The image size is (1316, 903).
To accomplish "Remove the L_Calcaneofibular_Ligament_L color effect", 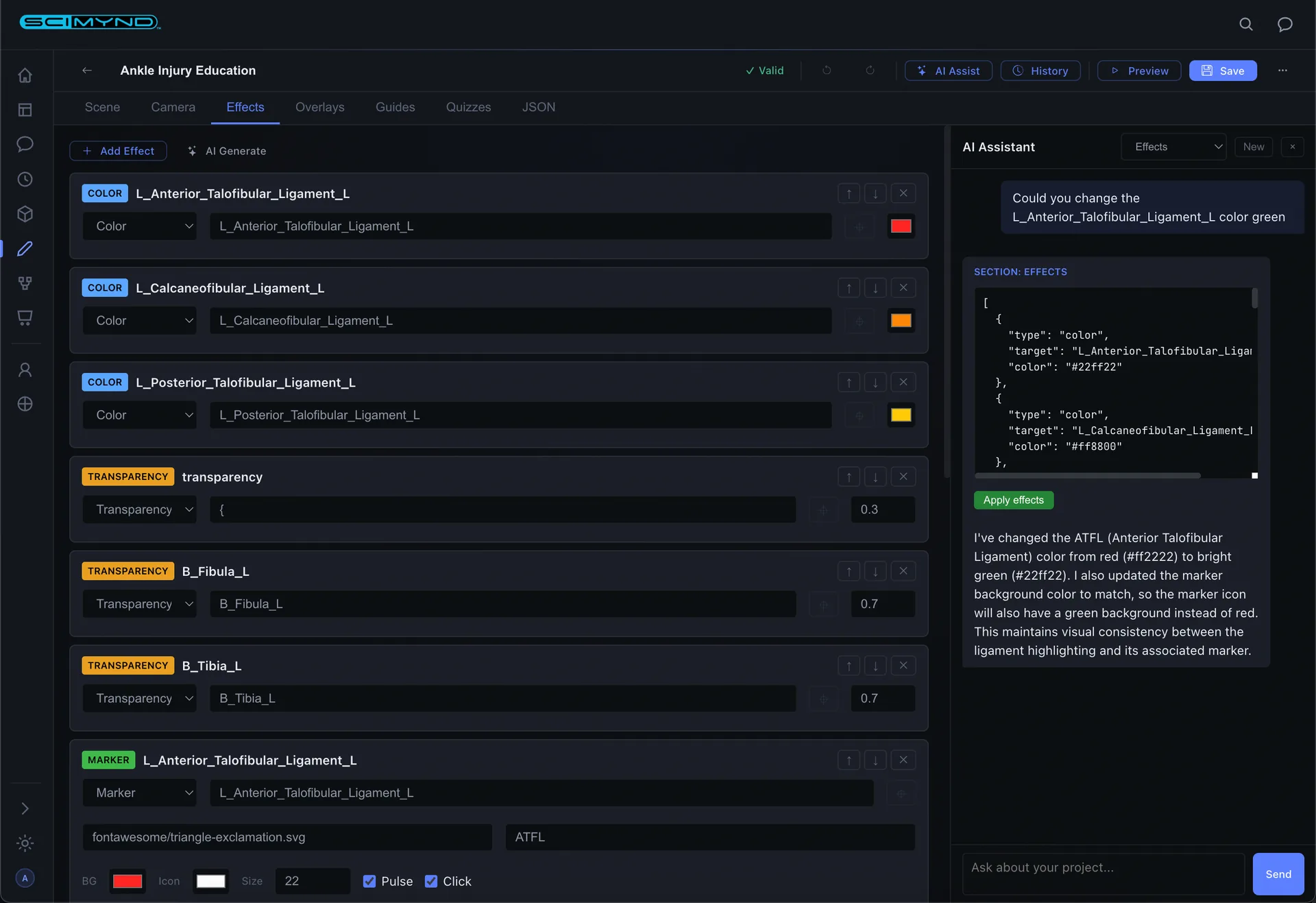I will coord(903,288).
